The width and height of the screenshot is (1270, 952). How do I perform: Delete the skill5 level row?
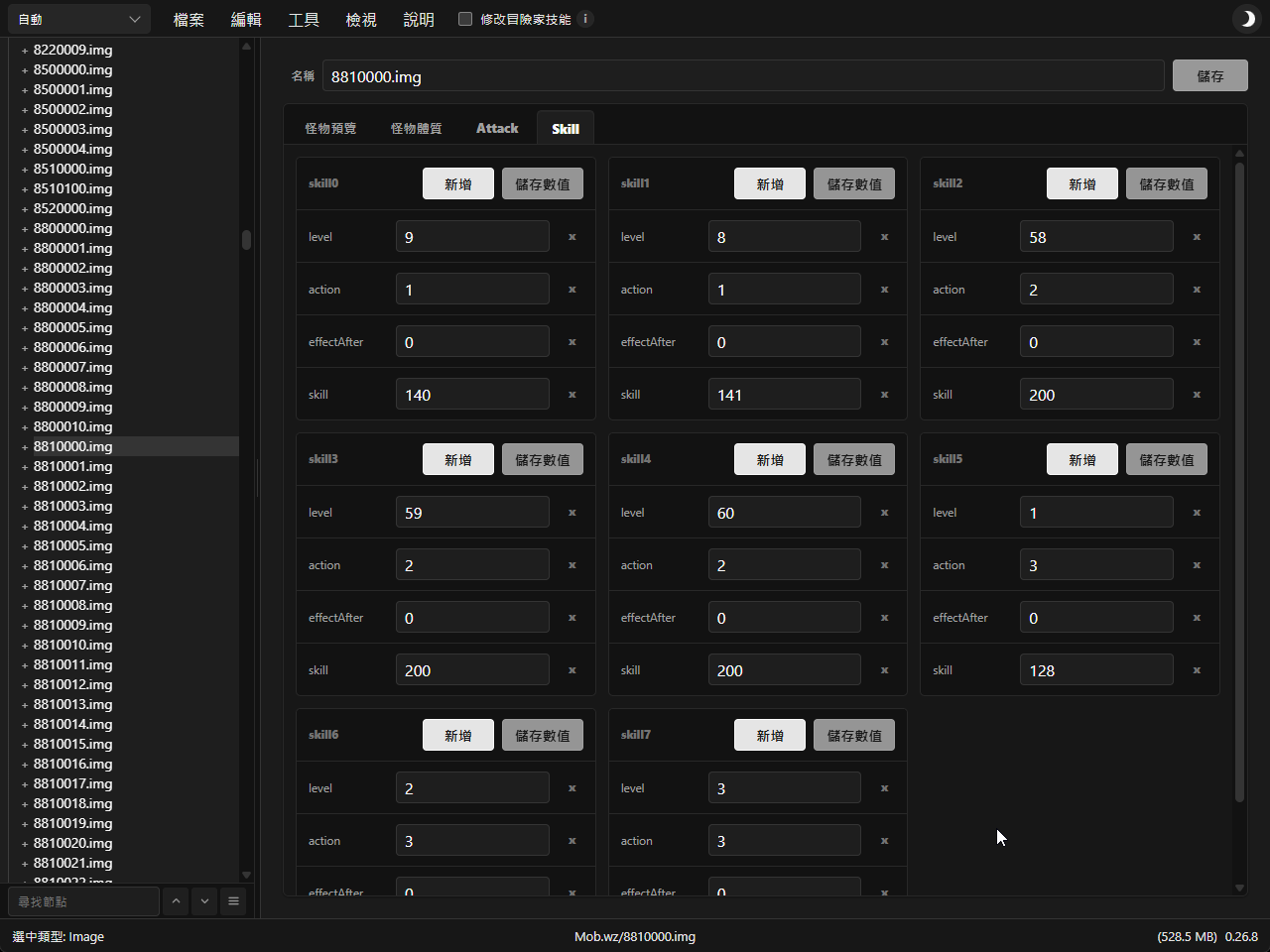[1197, 513]
